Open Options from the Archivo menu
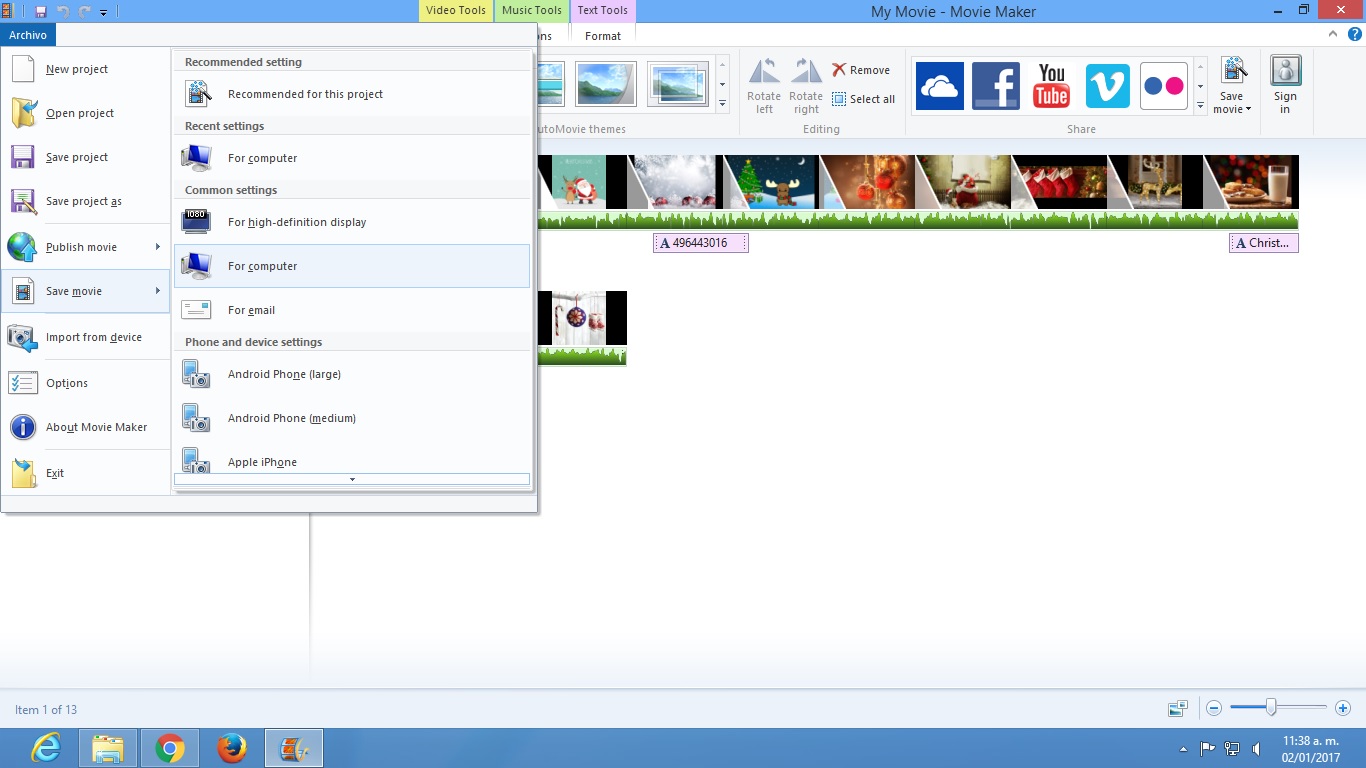 click(x=67, y=383)
